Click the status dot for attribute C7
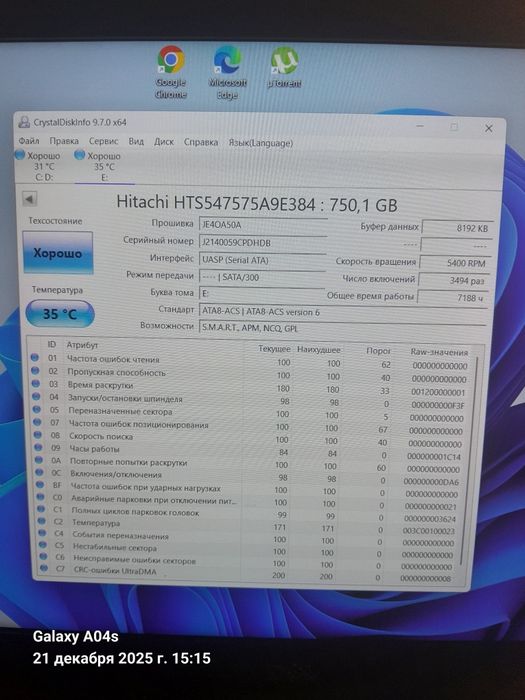The width and height of the screenshot is (525, 700). tap(44, 568)
